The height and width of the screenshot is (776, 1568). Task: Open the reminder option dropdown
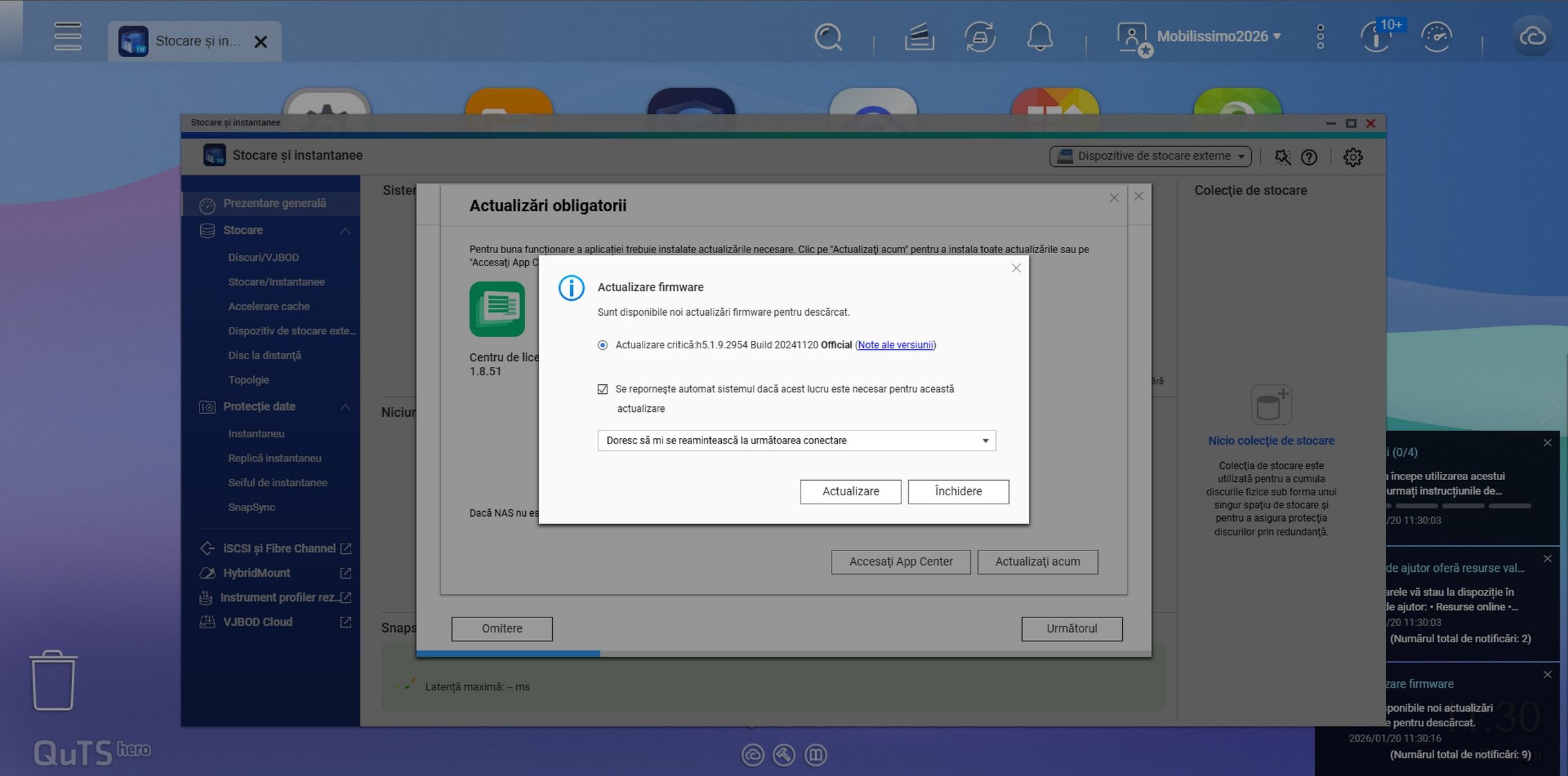(796, 440)
